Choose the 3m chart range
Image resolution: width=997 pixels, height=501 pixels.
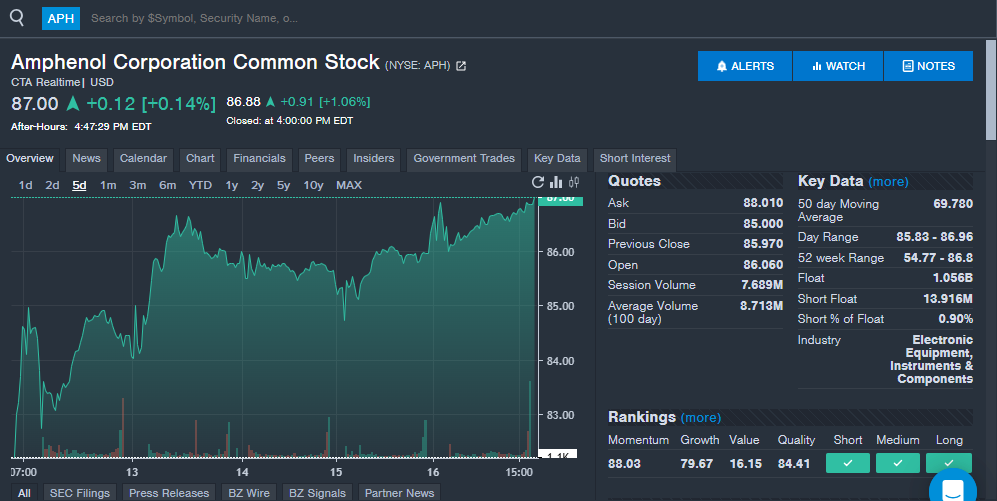coord(137,185)
